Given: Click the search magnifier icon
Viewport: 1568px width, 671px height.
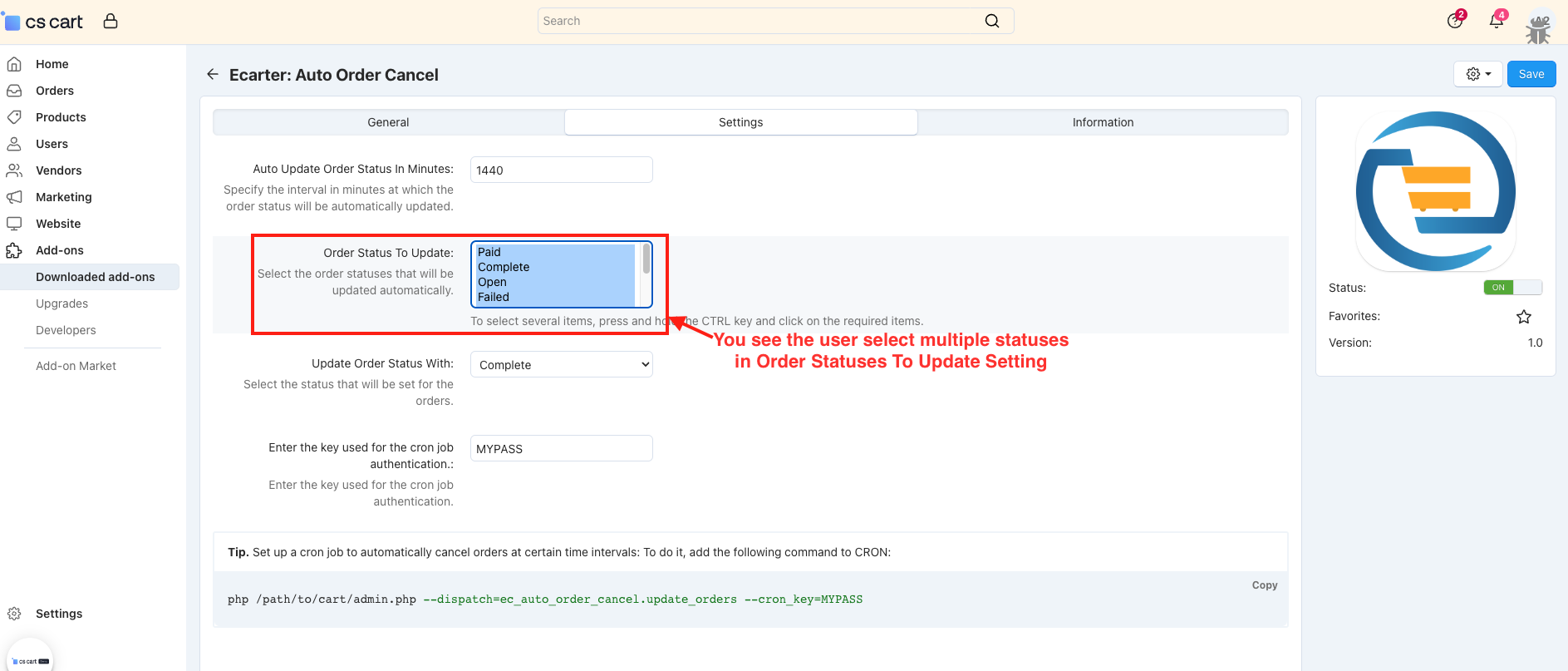Looking at the screenshot, I should pyautogui.click(x=992, y=21).
